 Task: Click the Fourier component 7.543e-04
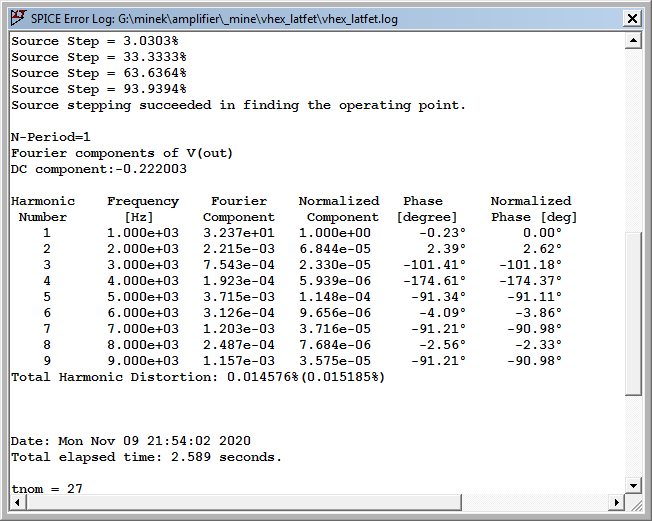click(239, 265)
